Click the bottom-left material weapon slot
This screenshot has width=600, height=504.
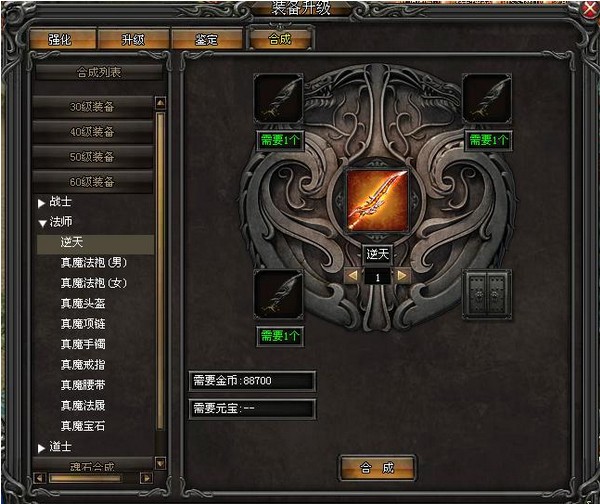tap(278, 294)
